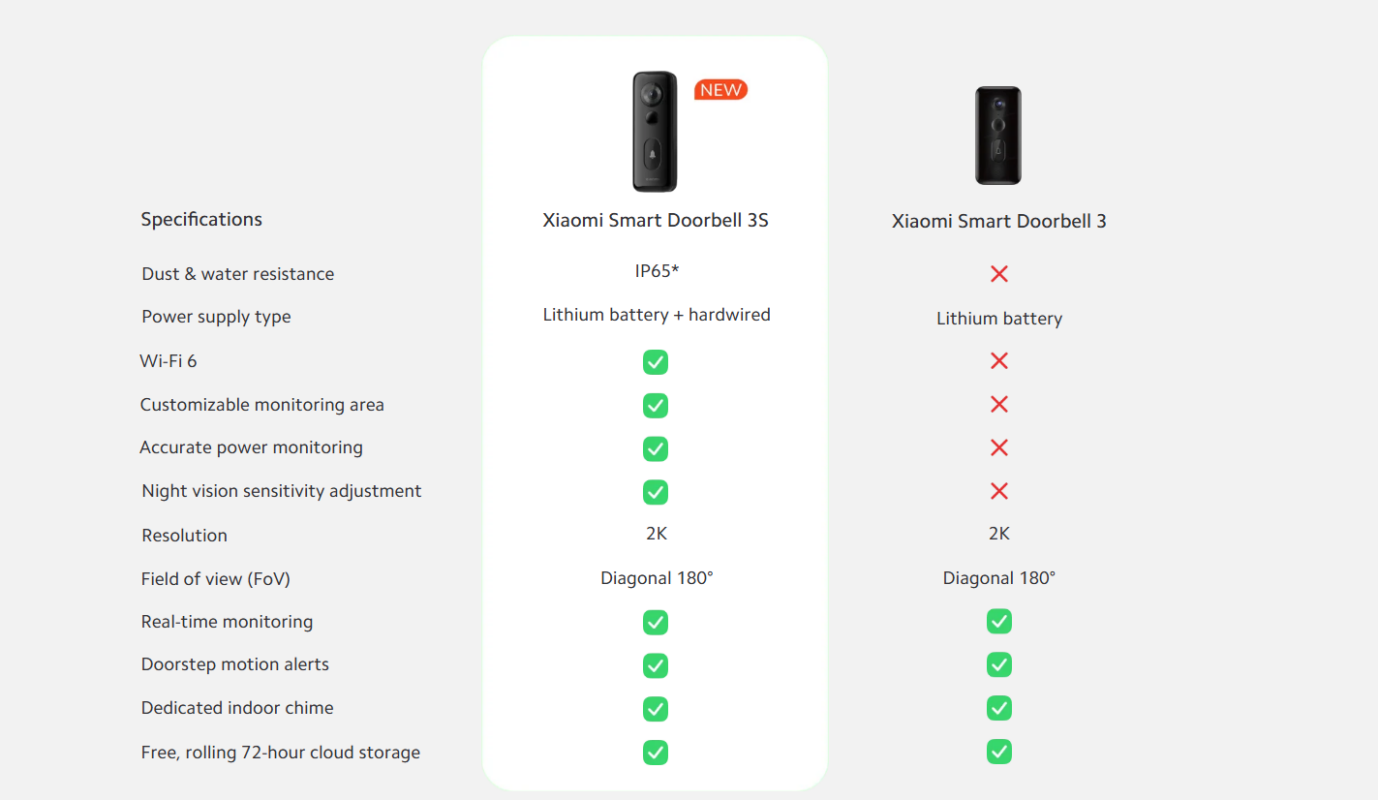This screenshot has width=1378, height=800.
Task: Click the orange NEW badge
Action: 721,90
